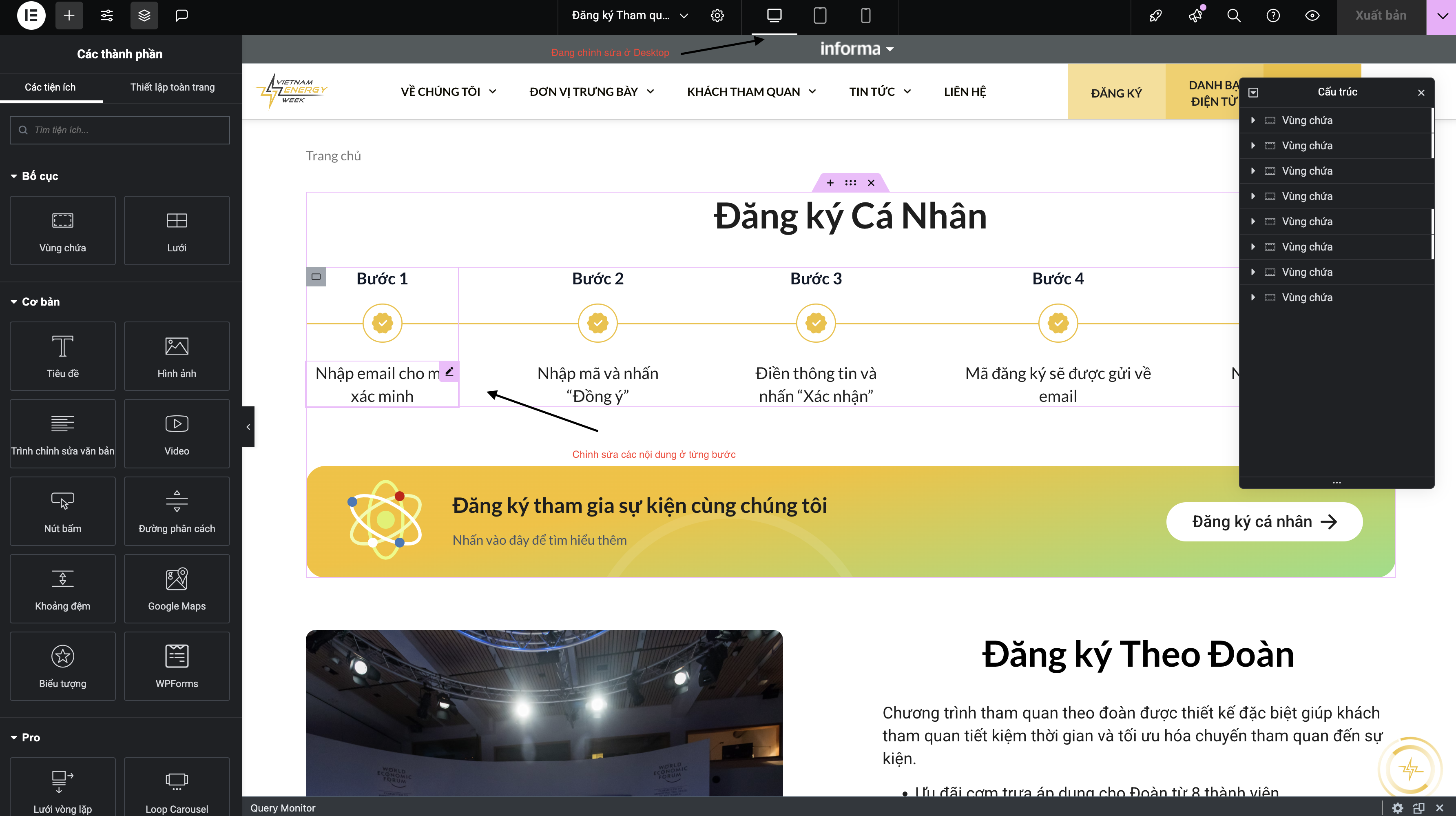Image resolution: width=1456 pixels, height=816 pixels.
Task: Expand the first Vùng chứa tree item
Action: tap(1253, 120)
